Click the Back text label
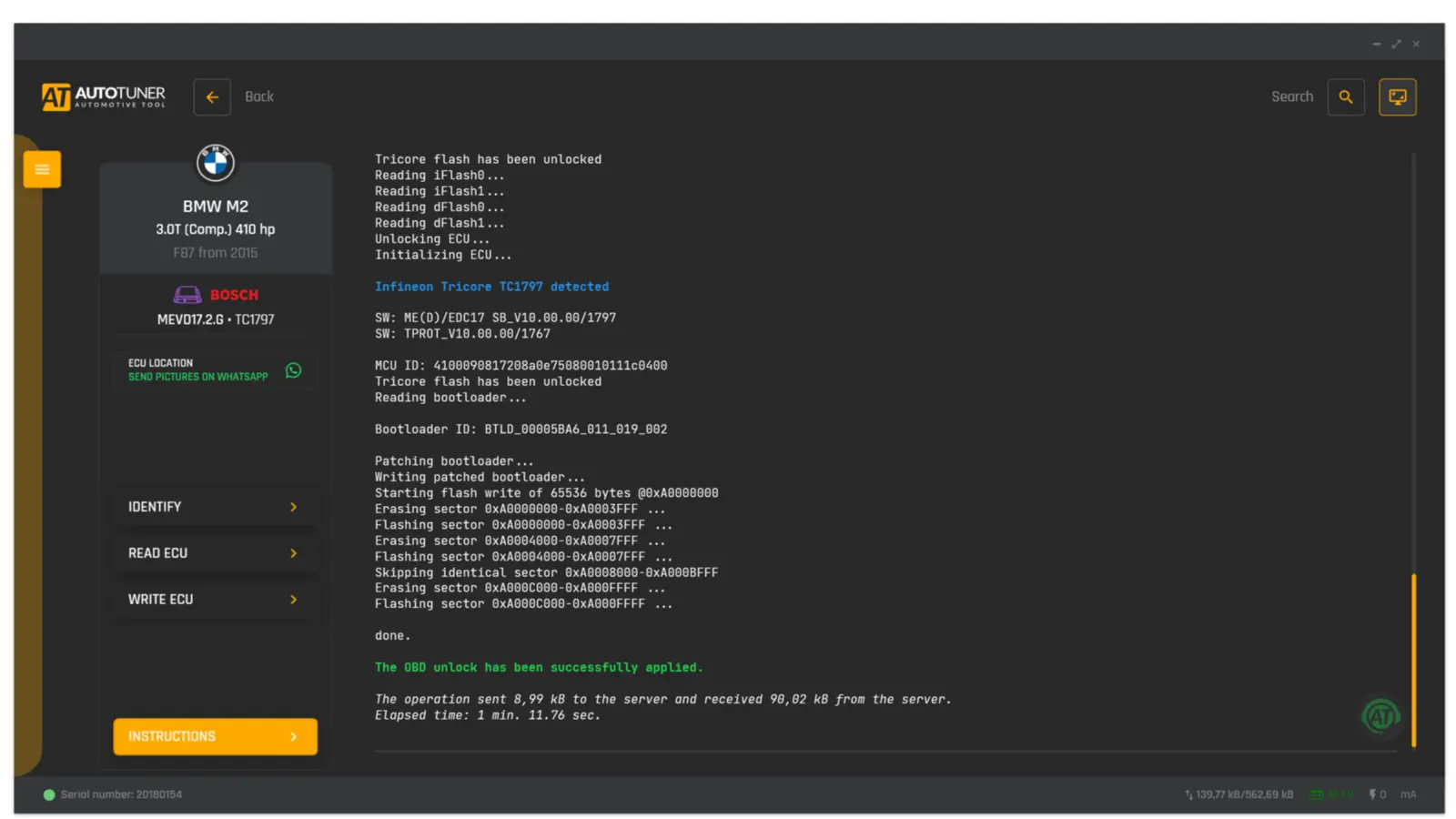The width and height of the screenshot is (1456, 819). coord(259,96)
